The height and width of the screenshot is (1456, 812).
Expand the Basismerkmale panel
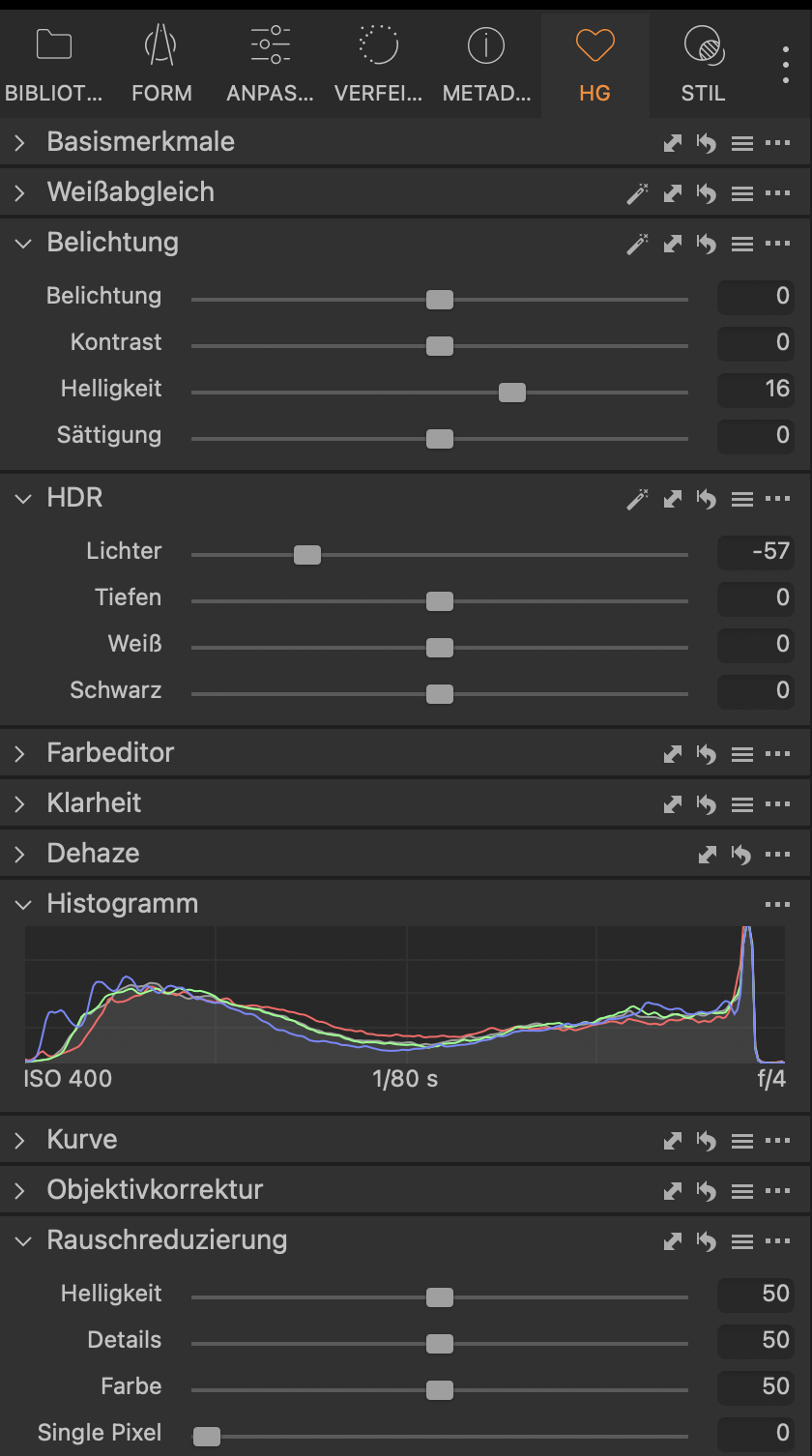tap(20, 143)
